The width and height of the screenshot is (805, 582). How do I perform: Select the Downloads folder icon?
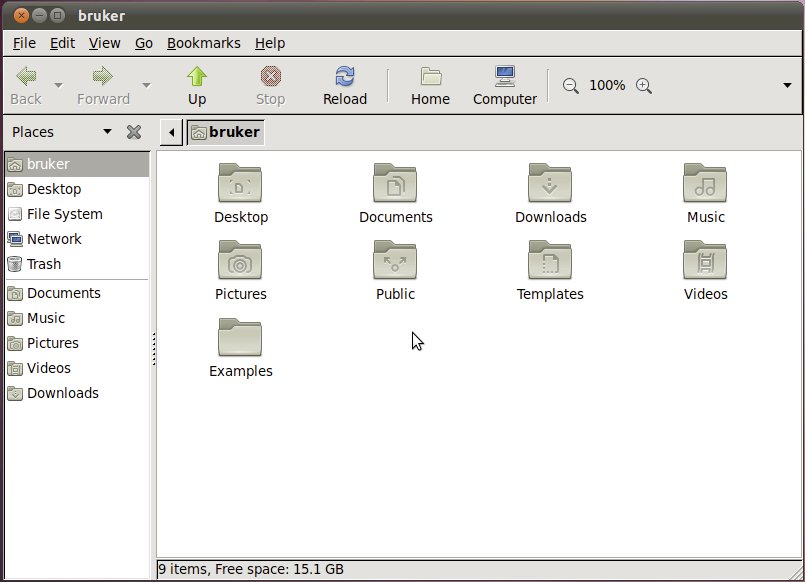tap(550, 183)
